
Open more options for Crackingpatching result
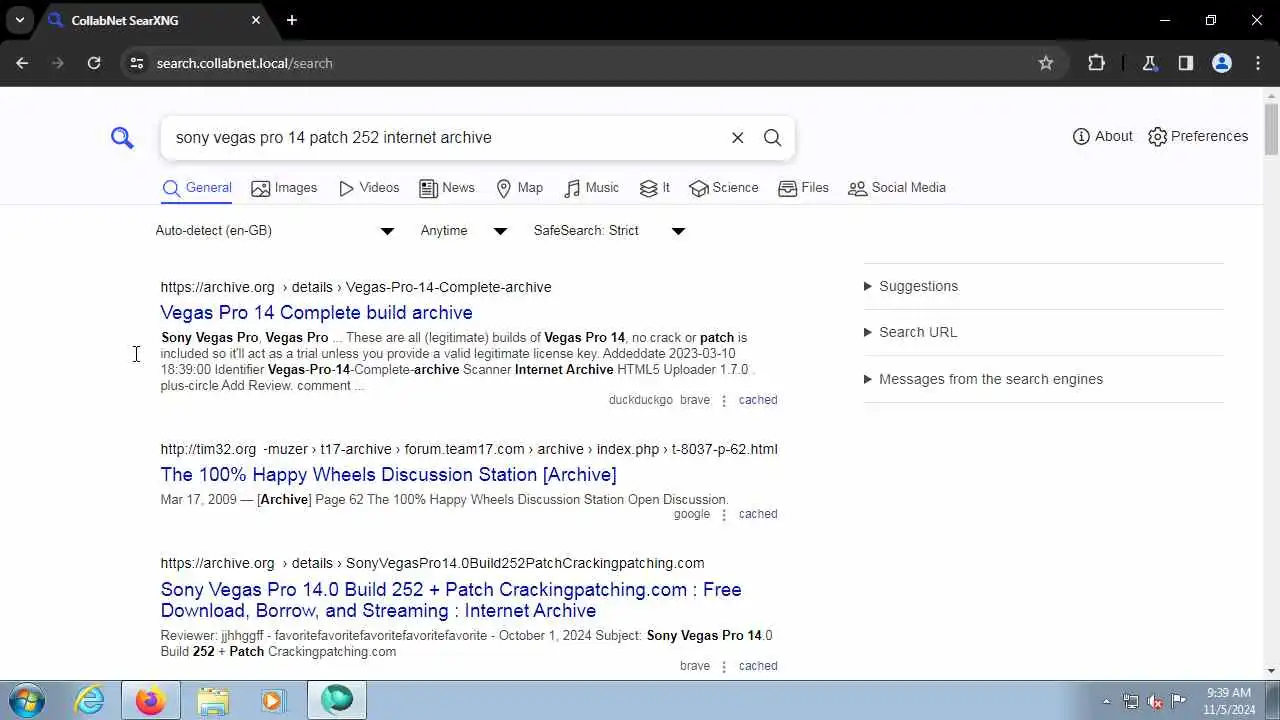[x=724, y=666]
